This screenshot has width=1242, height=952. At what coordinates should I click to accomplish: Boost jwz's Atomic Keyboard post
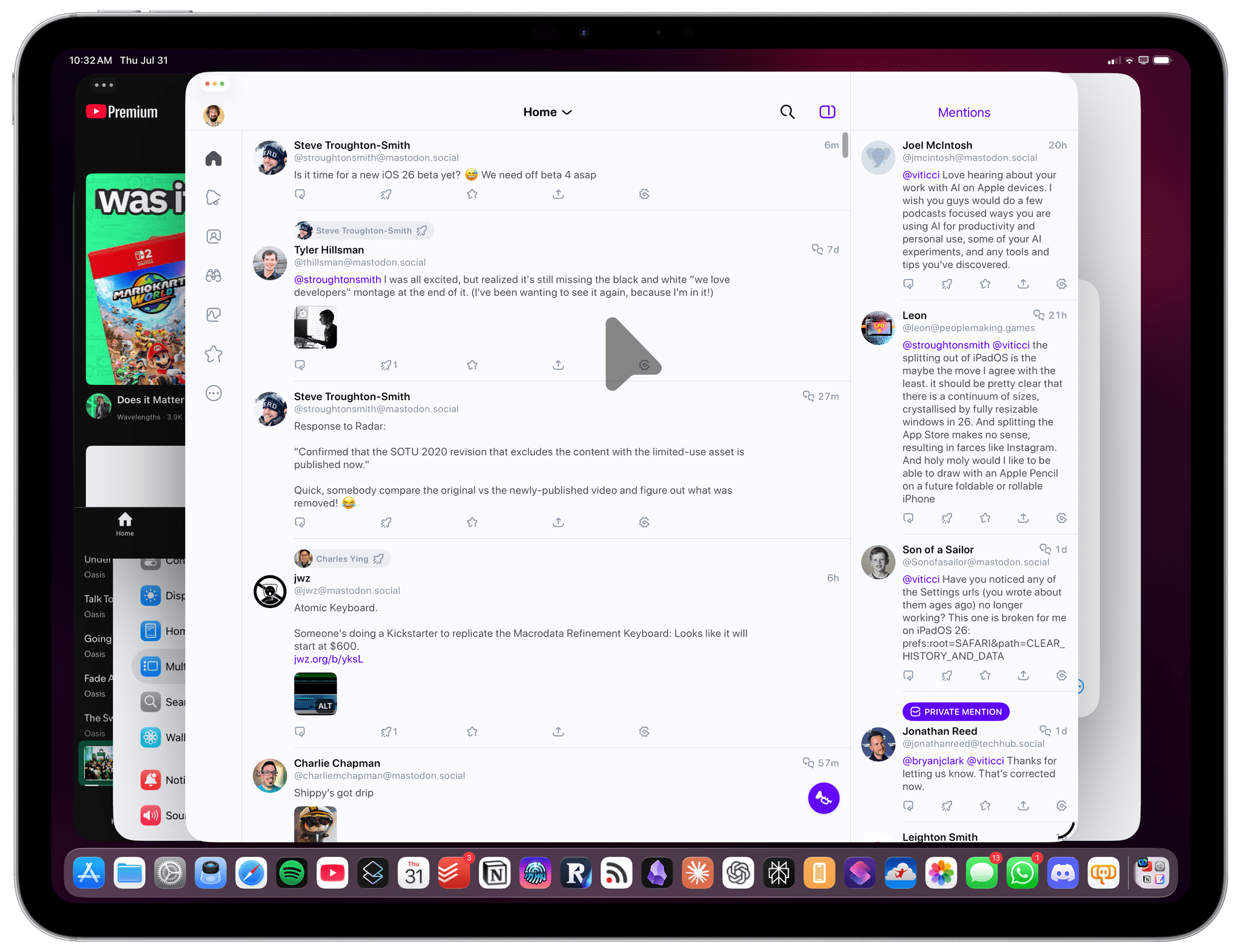tap(389, 732)
